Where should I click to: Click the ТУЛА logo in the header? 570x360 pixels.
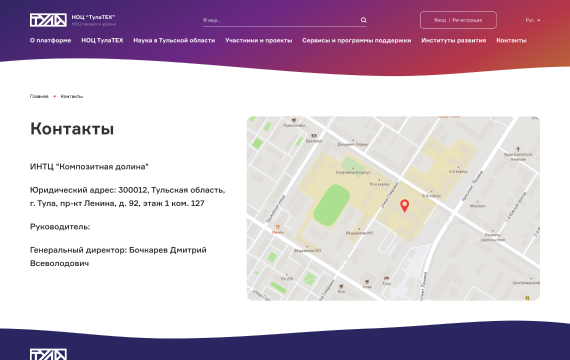[x=48, y=20]
